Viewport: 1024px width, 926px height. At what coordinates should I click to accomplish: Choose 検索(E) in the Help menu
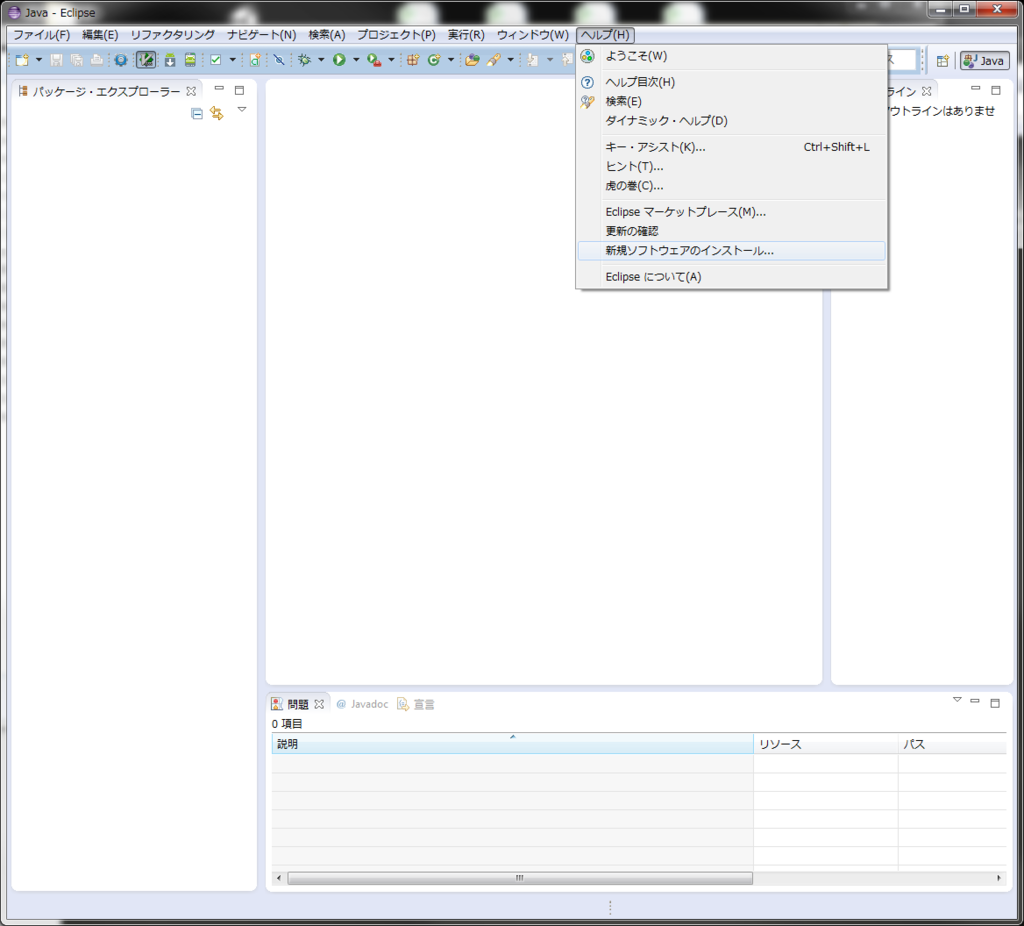pos(731,101)
